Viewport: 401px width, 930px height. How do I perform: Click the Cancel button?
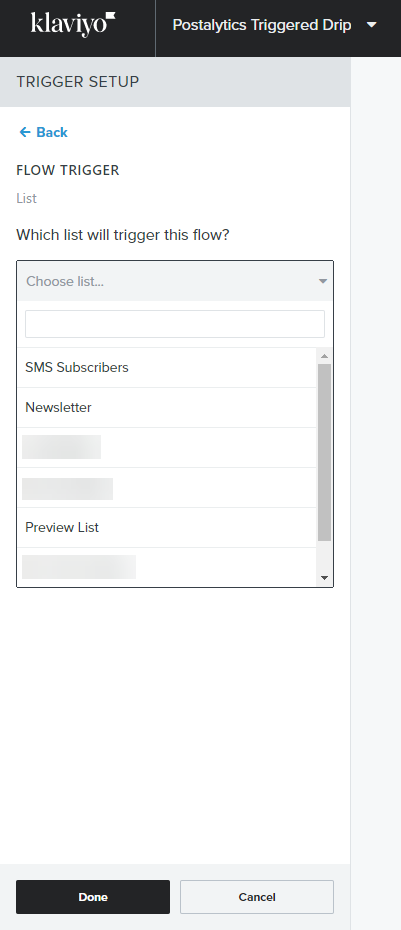click(x=257, y=897)
